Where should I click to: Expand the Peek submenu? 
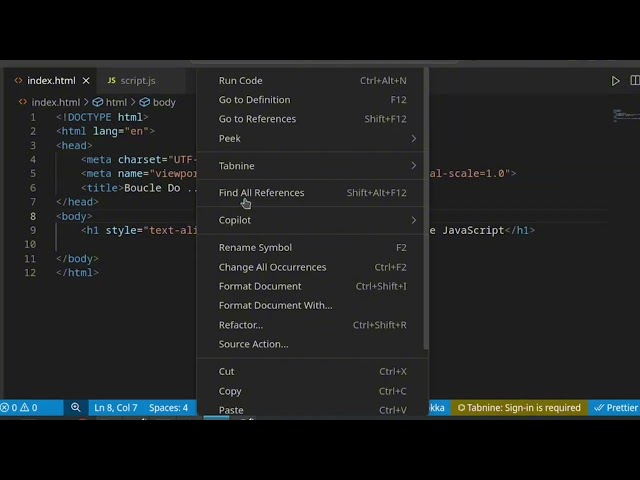[x=312, y=138]
